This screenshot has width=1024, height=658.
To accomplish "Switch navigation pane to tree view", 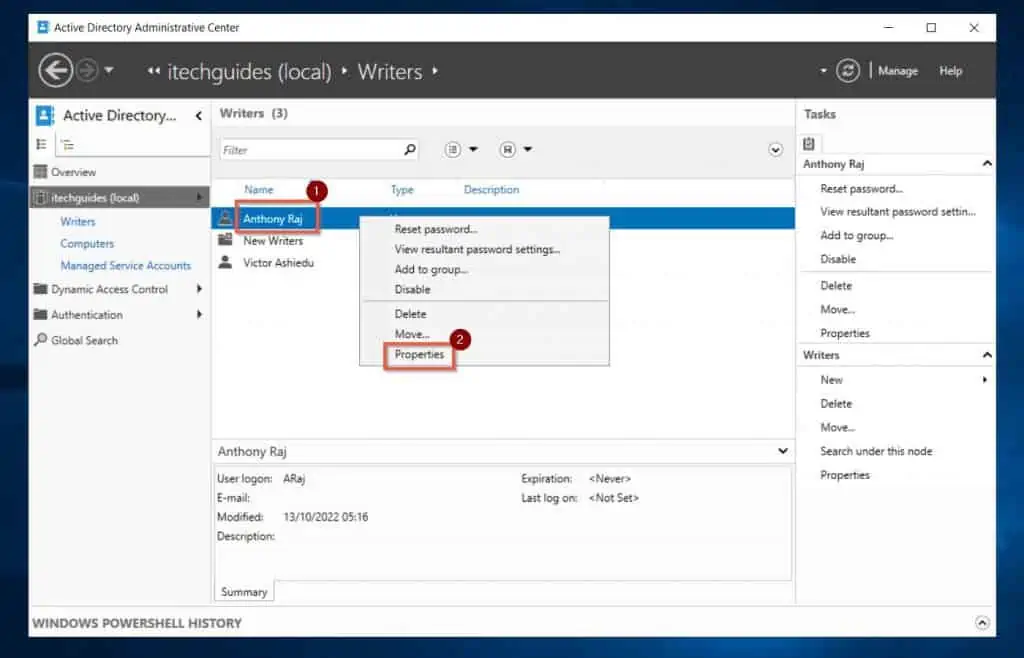I will (x=67, y=144).
